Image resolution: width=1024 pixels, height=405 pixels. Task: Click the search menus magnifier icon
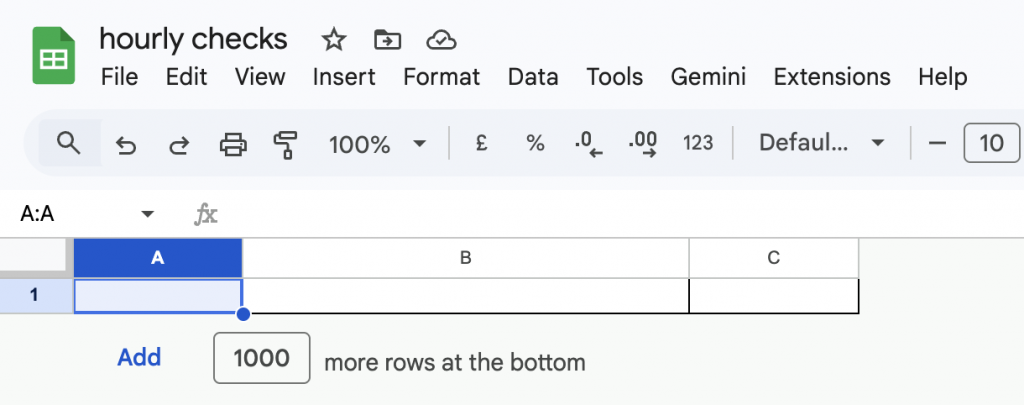point(68,143)
